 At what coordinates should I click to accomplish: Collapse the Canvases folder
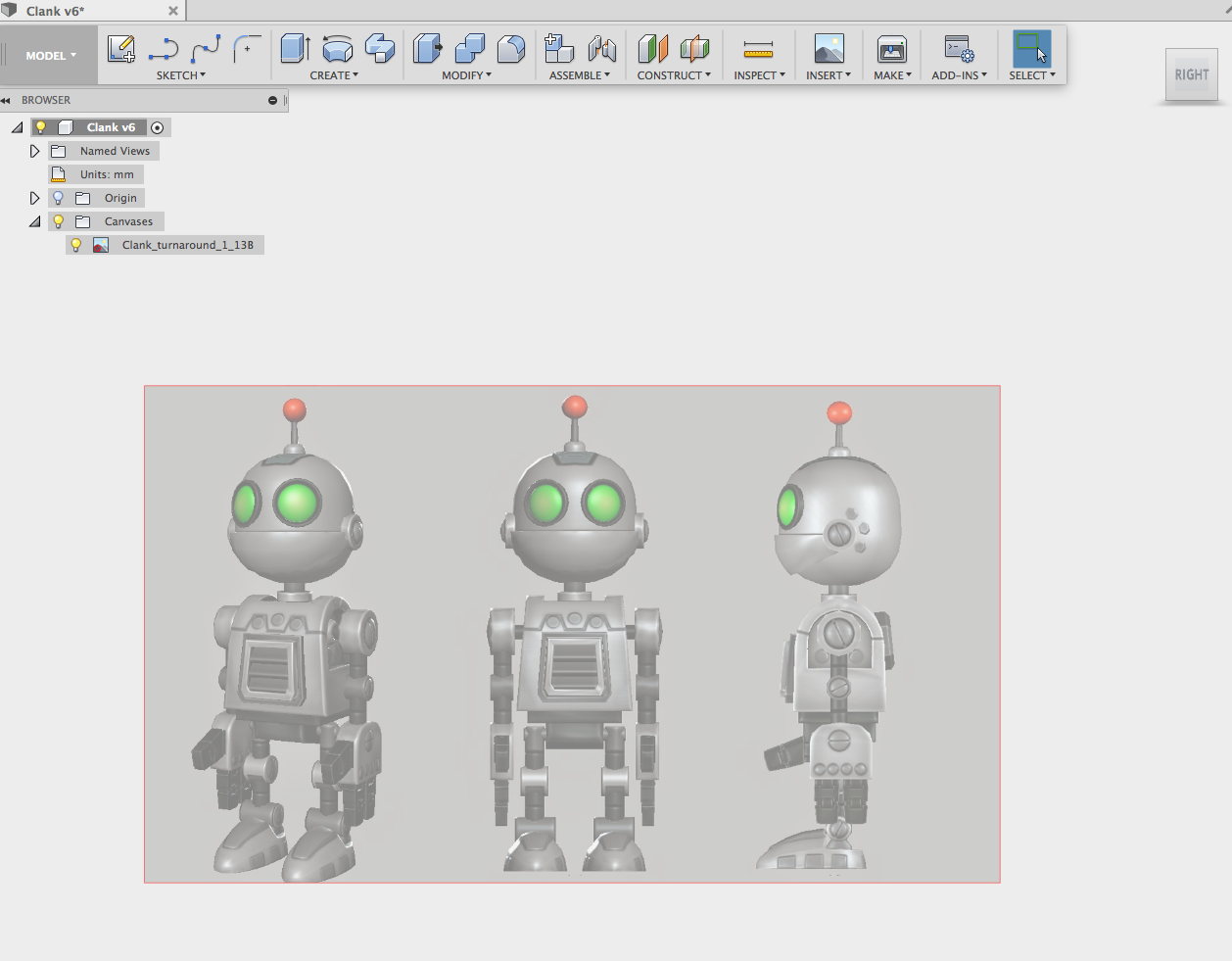coord(34,221)
